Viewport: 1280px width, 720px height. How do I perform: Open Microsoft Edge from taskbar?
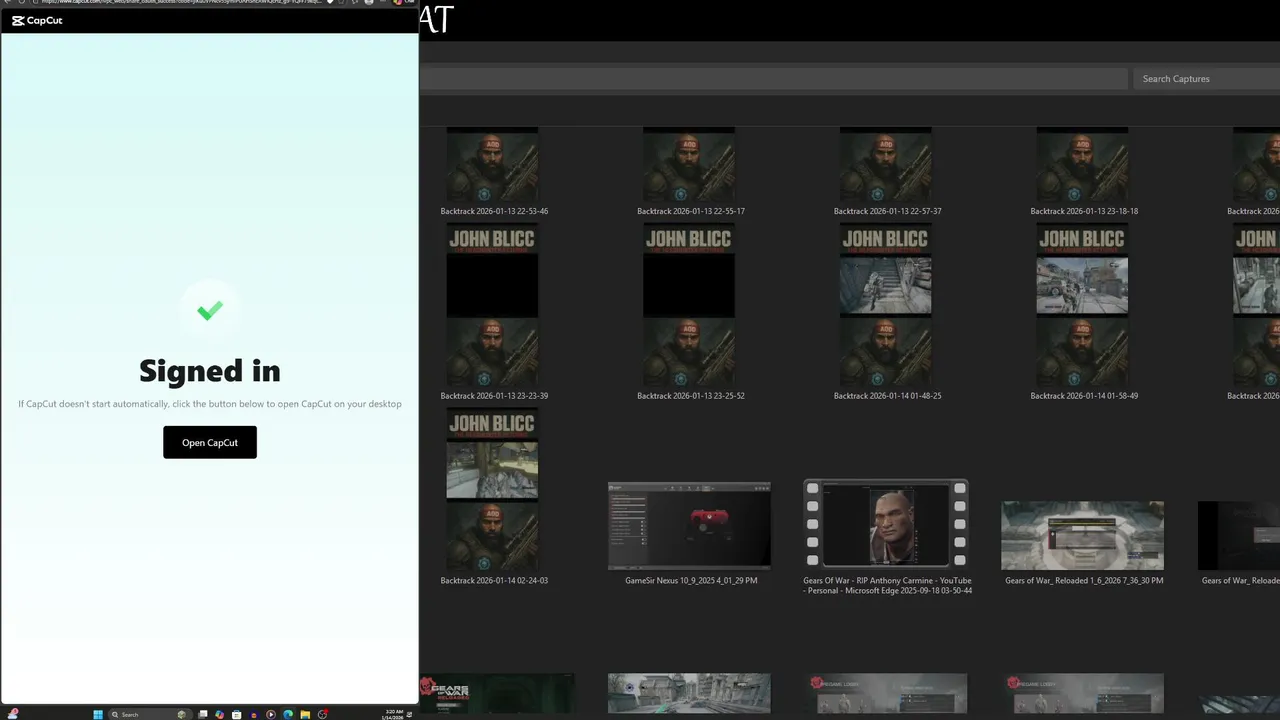coord(288,714)
